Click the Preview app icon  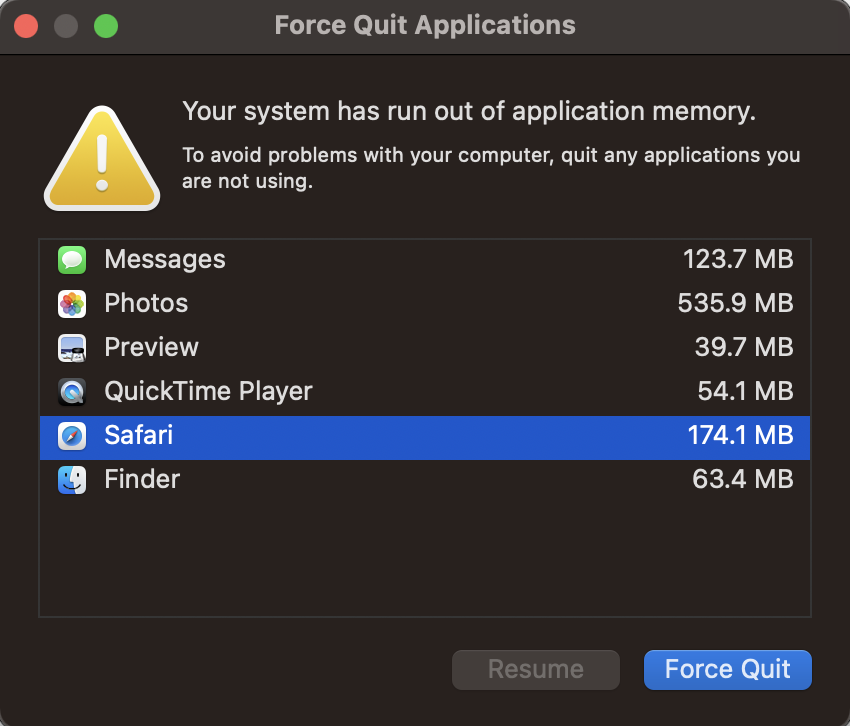click(72, 348)
